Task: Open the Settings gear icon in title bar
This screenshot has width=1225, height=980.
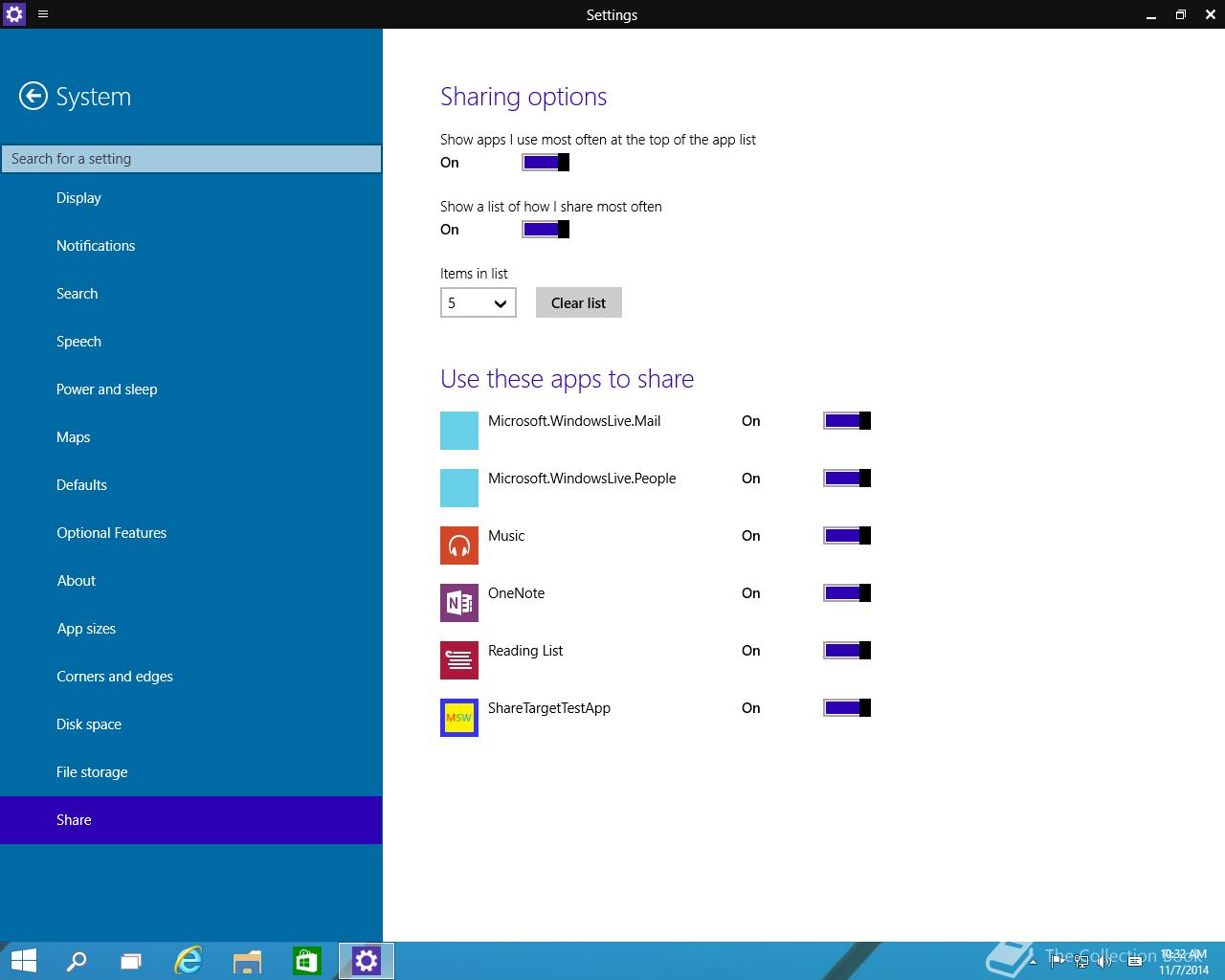Action: click(14, 14)
